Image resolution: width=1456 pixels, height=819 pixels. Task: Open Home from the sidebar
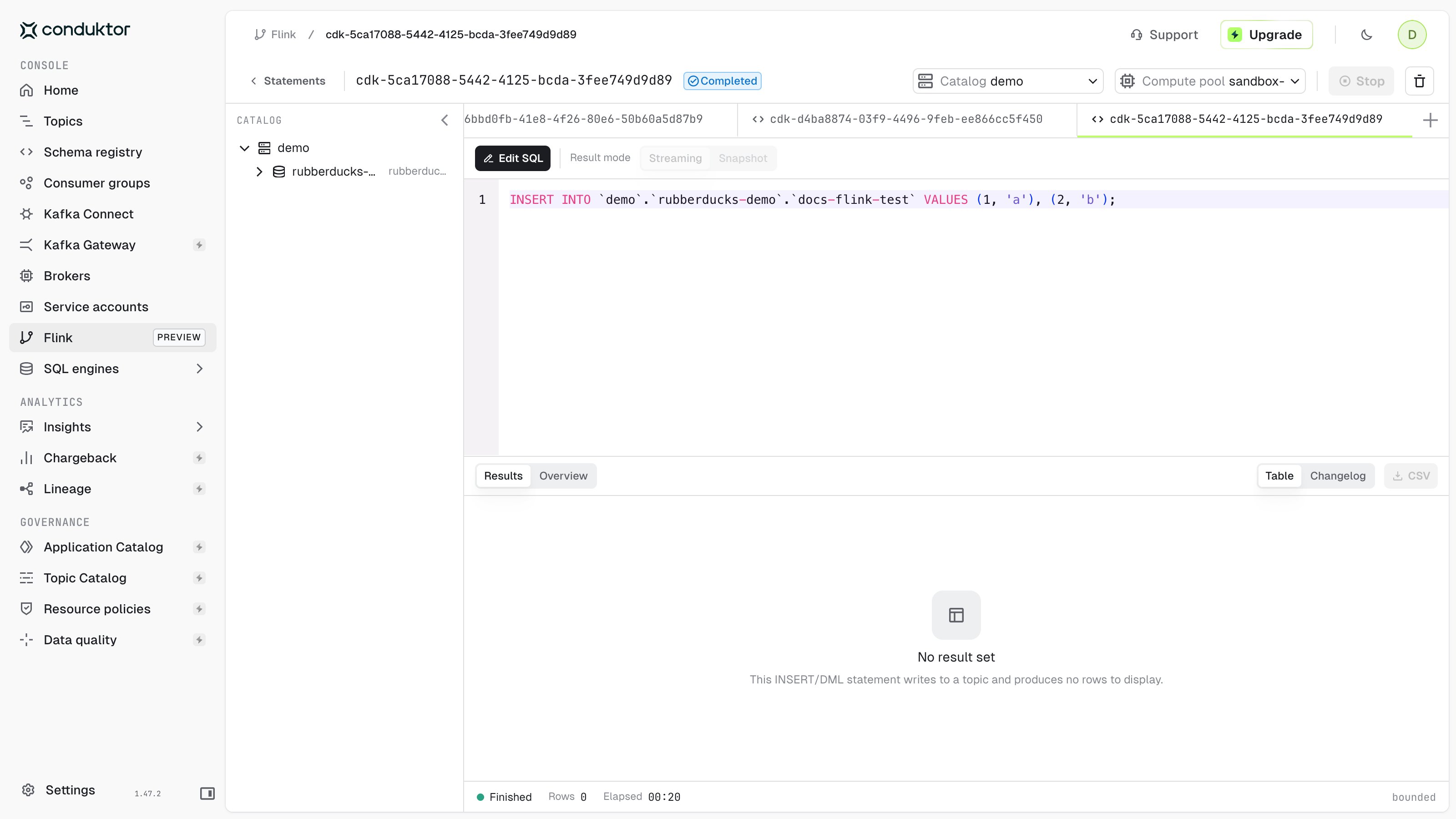point(112,91)
